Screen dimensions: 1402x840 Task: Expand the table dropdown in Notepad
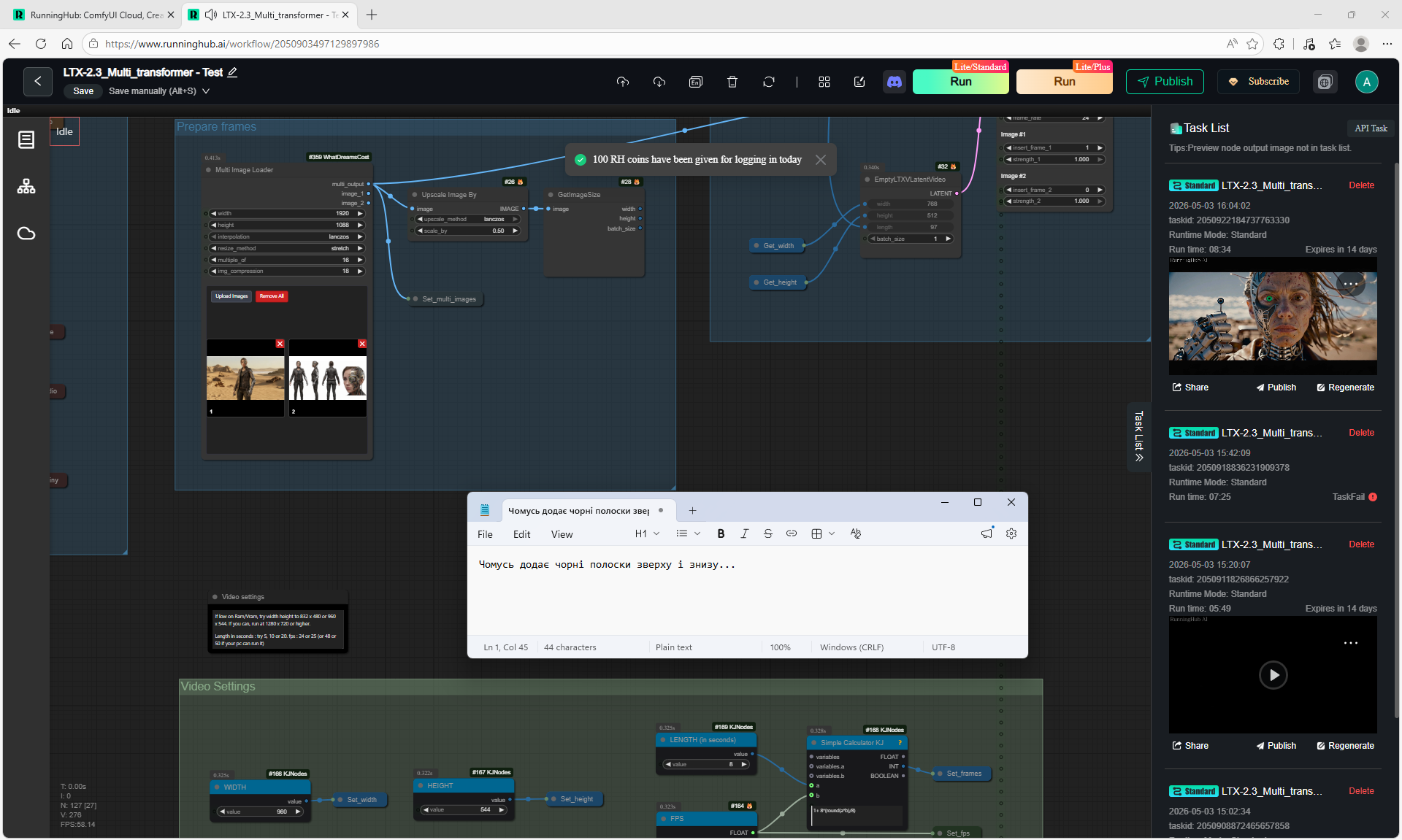[x=832, y=533]
